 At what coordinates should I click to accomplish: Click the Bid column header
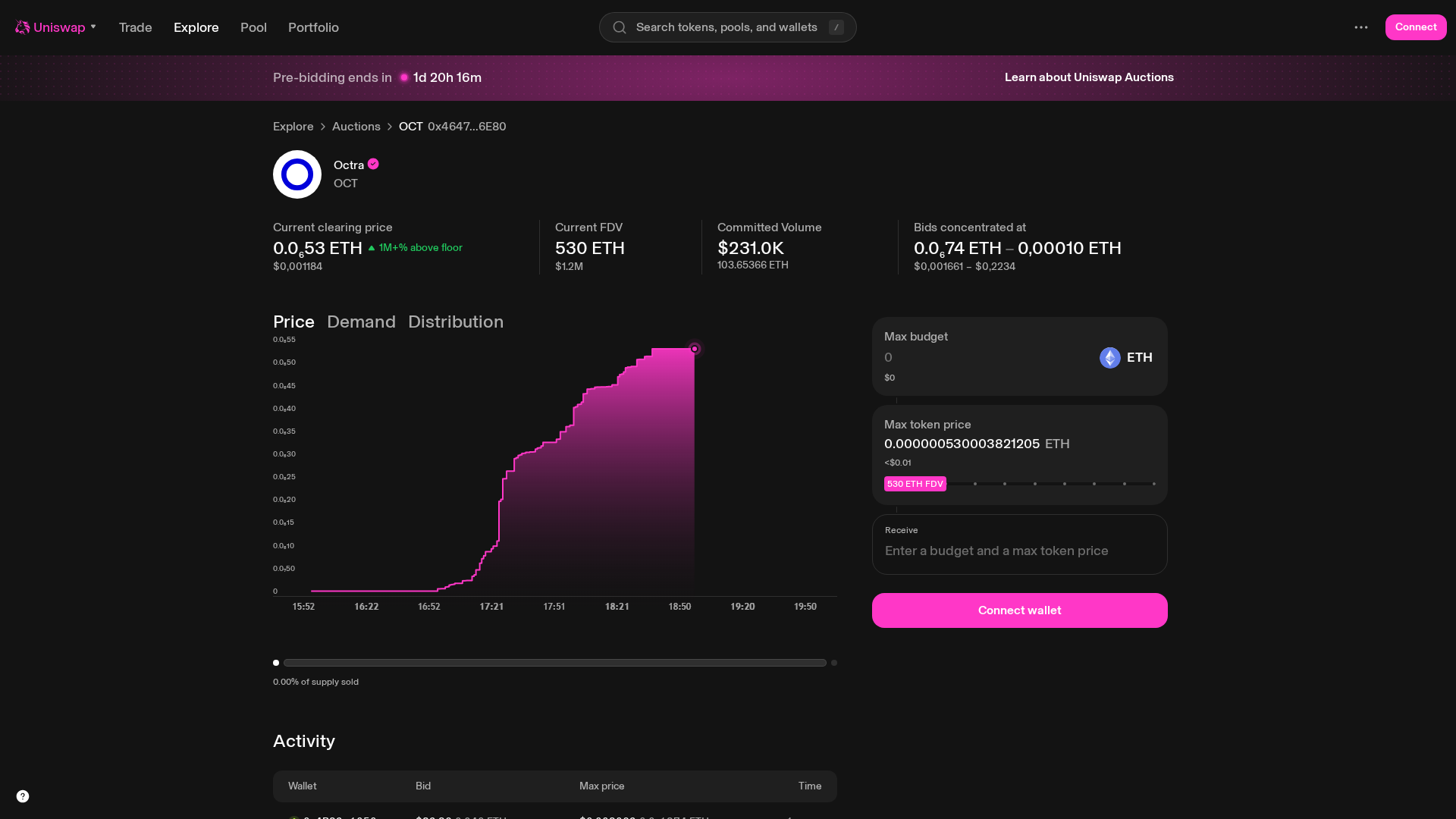[x=423, y=786]
